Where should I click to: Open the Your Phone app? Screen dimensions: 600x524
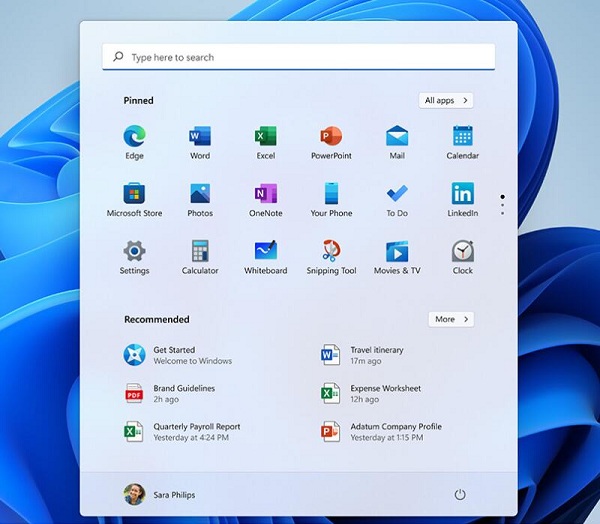tap(331, 200)
